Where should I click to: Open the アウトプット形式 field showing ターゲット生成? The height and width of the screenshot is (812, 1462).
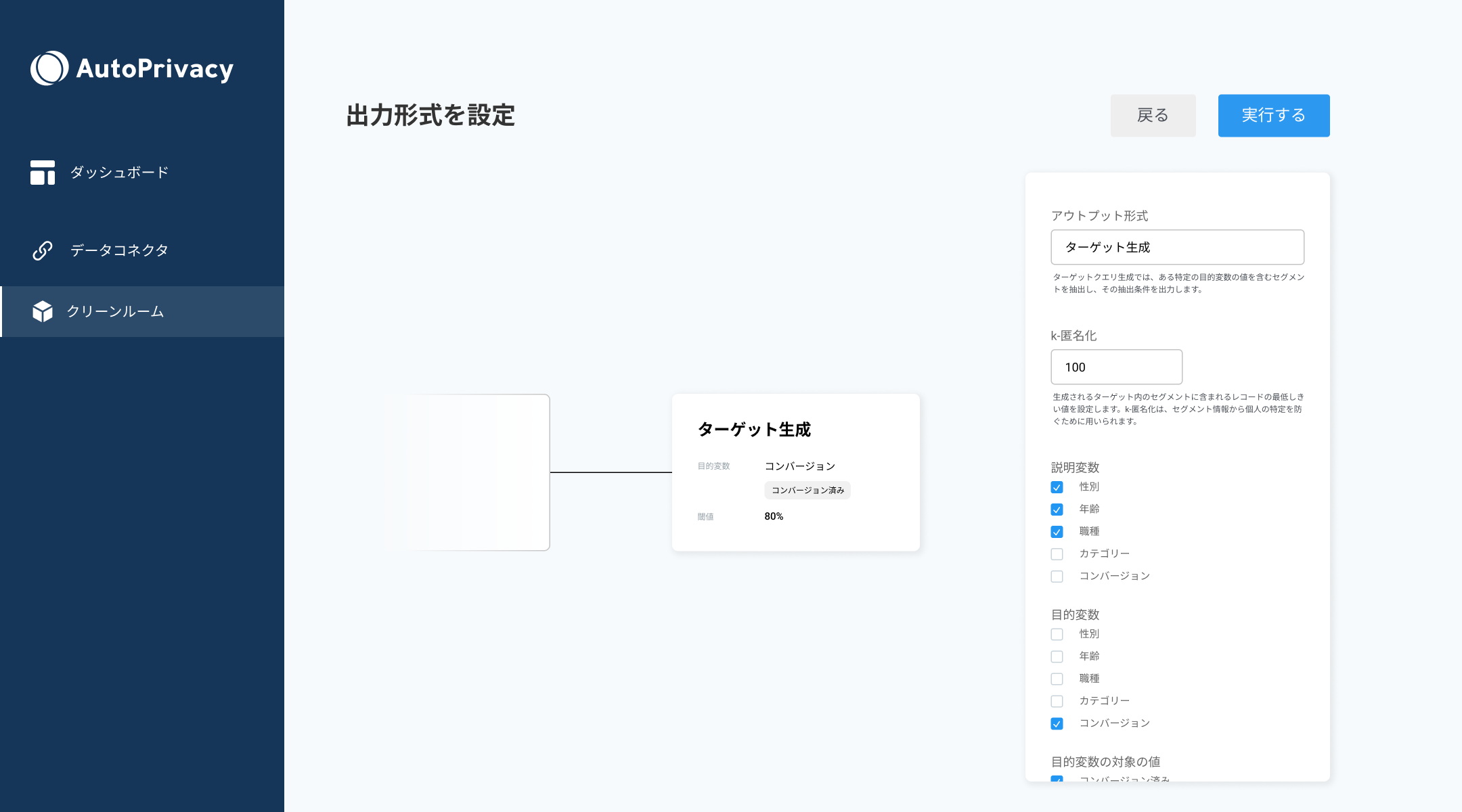pyautogui.click(x=1177, y=247)
